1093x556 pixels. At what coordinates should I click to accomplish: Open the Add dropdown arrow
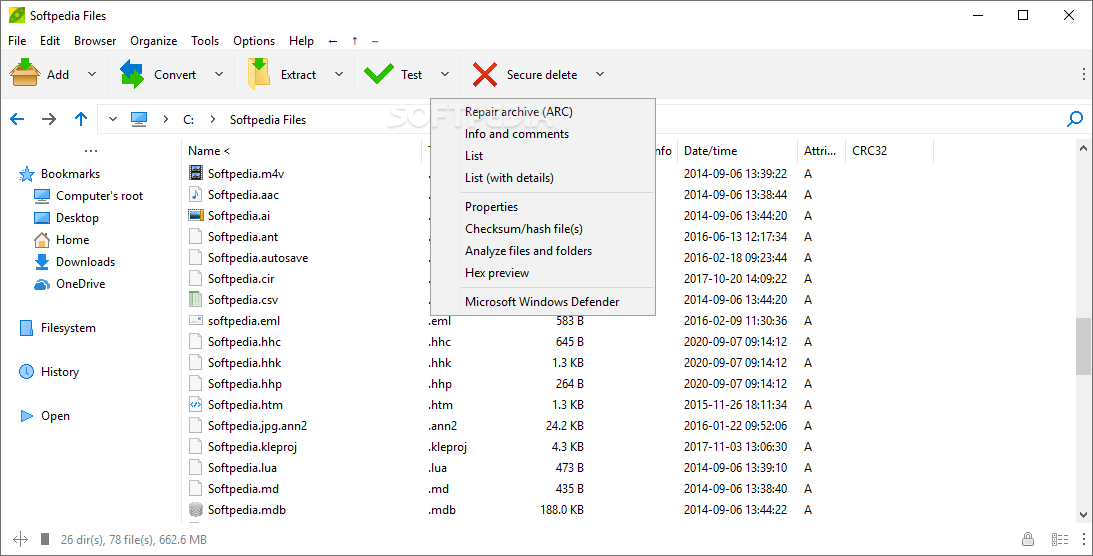92,74
